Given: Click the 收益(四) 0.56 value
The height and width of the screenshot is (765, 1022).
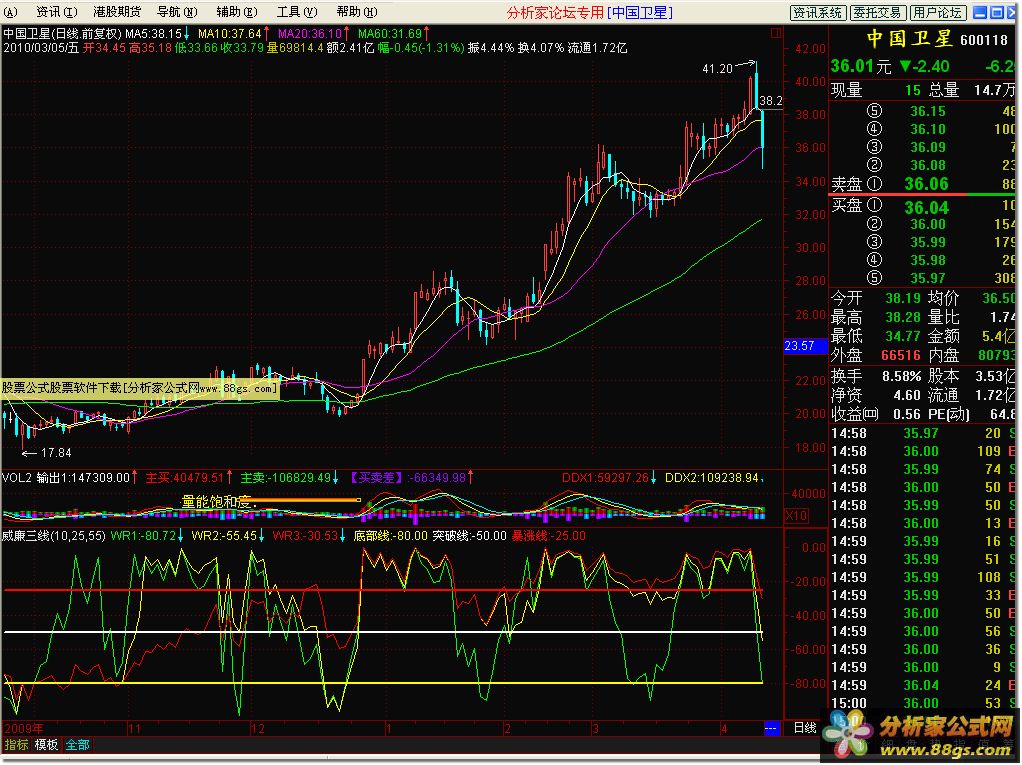Looking at the screenshot, I should point(907,414).
